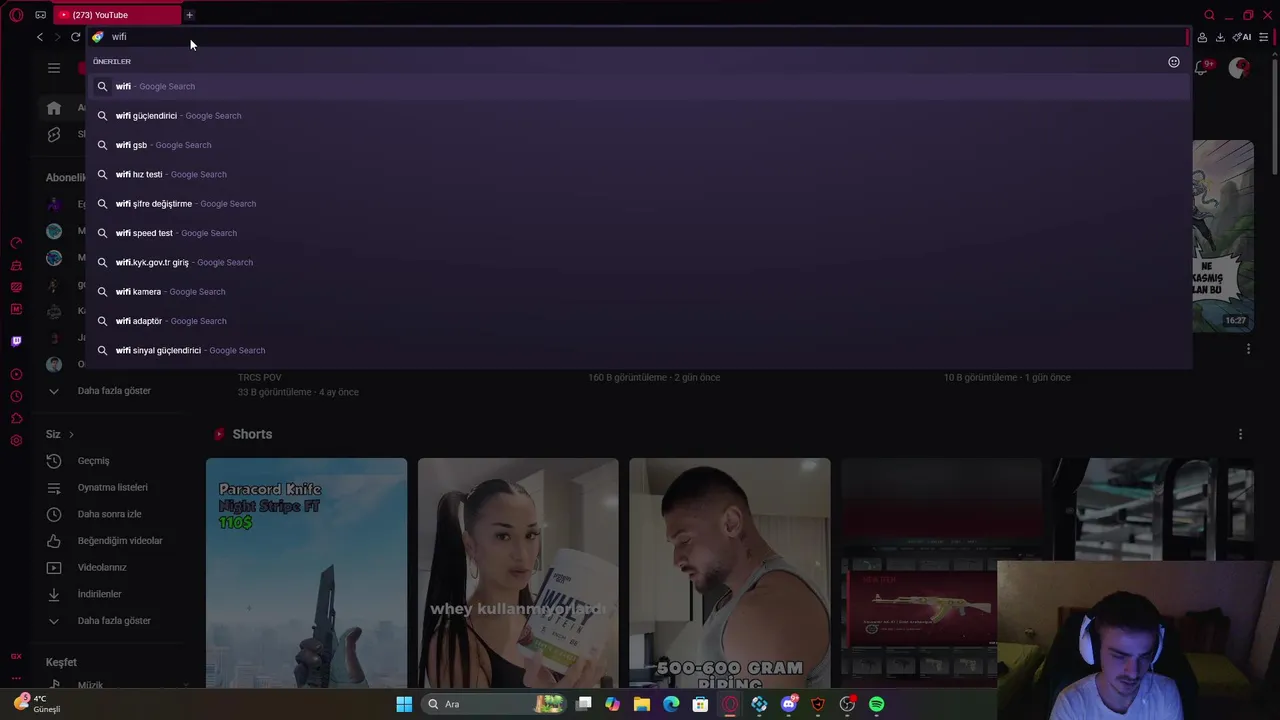Select the (273) YouTube tab

pyautogui.click(x=115, y=15)
